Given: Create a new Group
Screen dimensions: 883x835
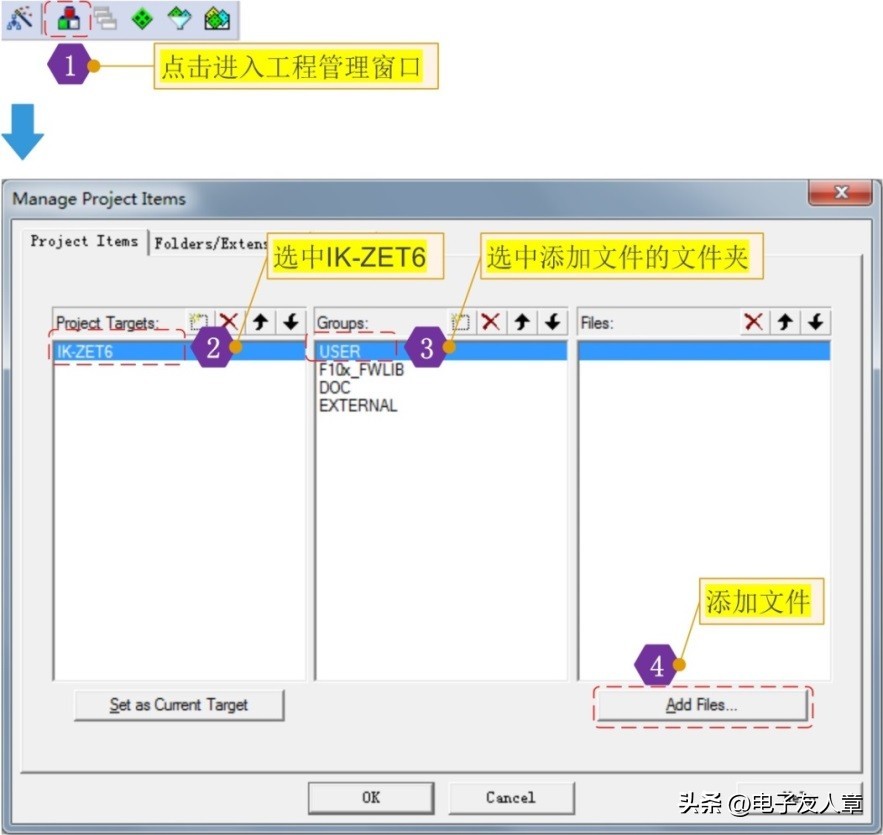Looking at the screenshot, I should [x=460, y=322].
